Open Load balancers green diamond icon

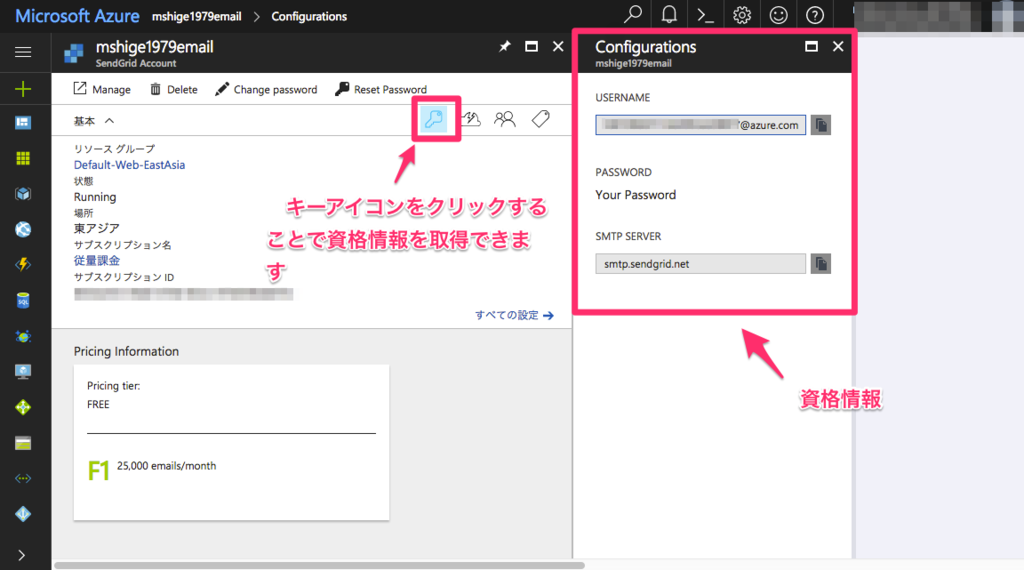click(x=23, y=407)
